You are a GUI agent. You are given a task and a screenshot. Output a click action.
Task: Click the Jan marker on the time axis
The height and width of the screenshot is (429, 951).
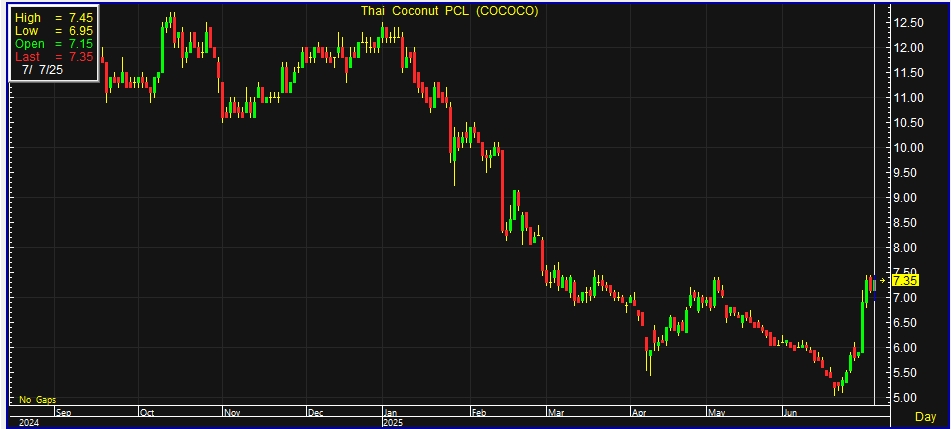pos(390,411)
